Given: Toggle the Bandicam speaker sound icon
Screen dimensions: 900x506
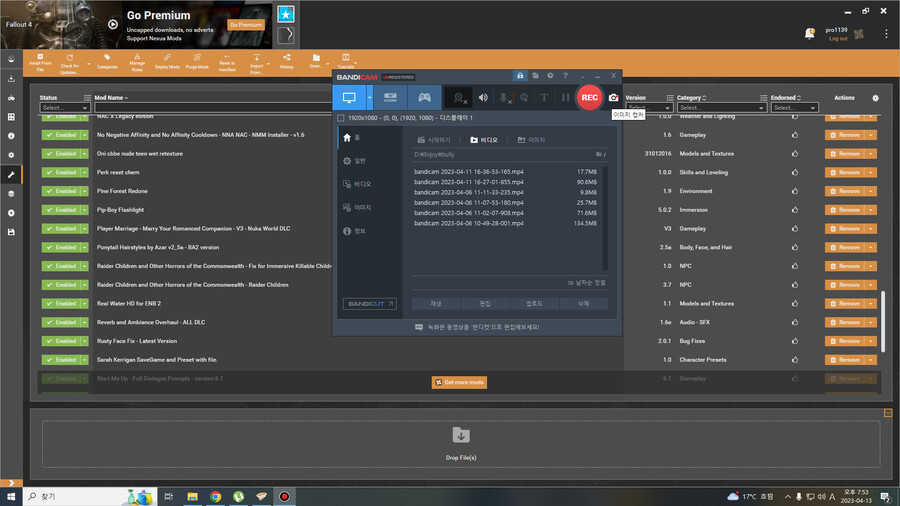Looking at the screenshot, I should click(x=483, y=97).
